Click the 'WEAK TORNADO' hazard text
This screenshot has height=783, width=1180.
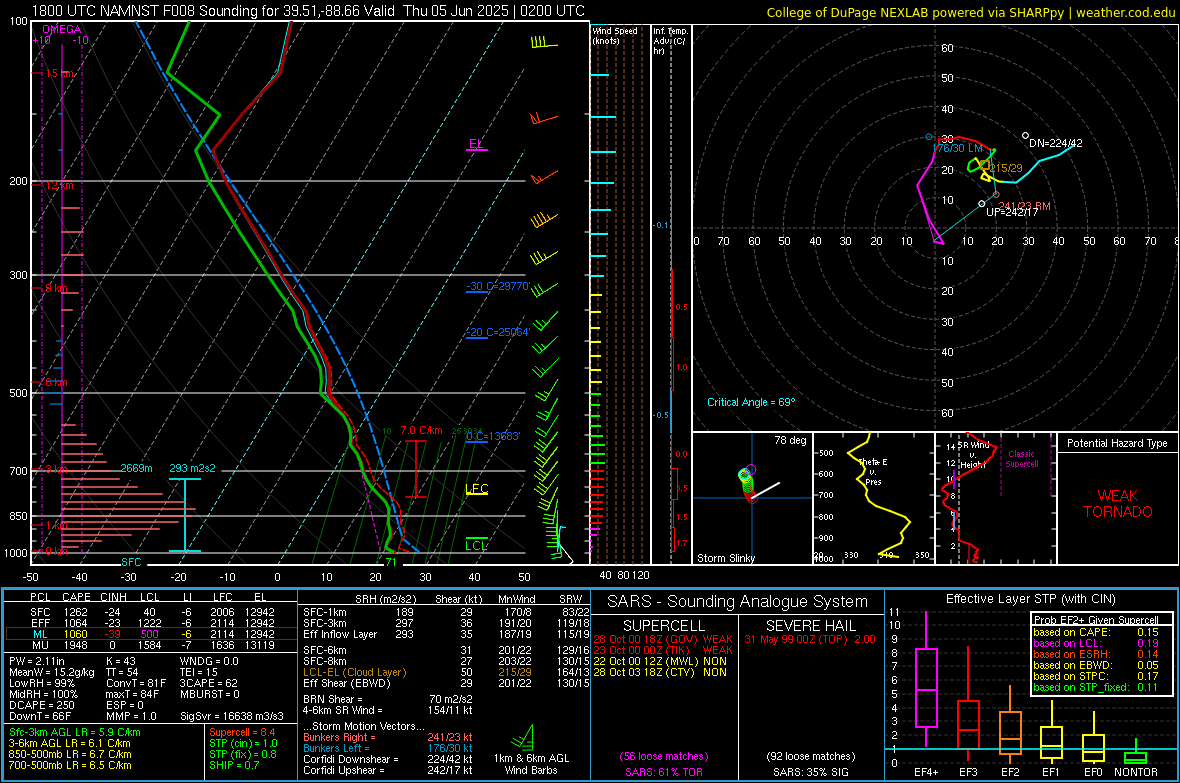click(x=1118, y=504)
